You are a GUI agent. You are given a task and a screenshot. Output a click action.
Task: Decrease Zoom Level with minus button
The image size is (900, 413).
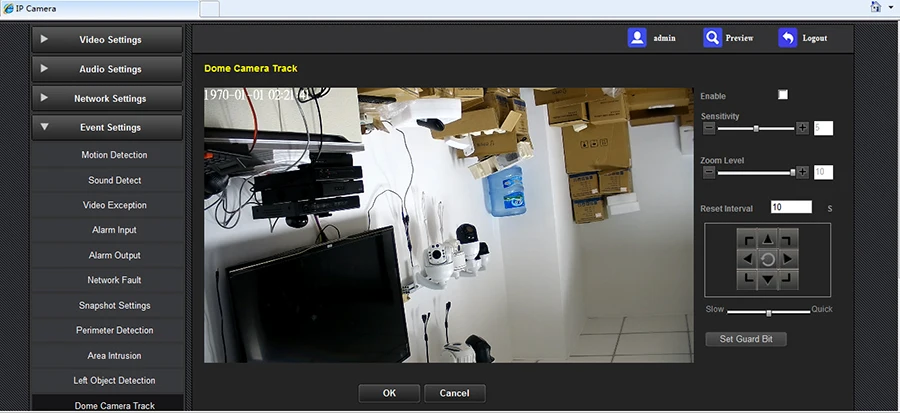tap(709, 172)
